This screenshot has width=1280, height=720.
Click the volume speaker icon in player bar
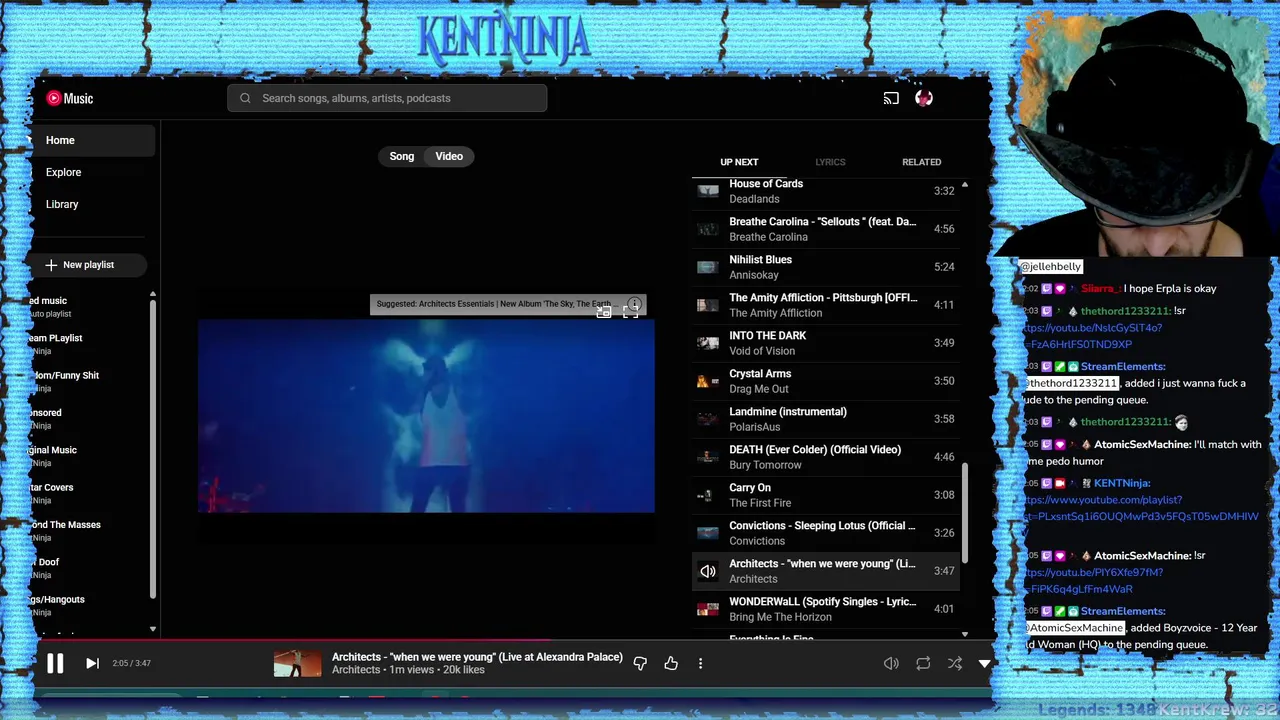coord(891,663)
